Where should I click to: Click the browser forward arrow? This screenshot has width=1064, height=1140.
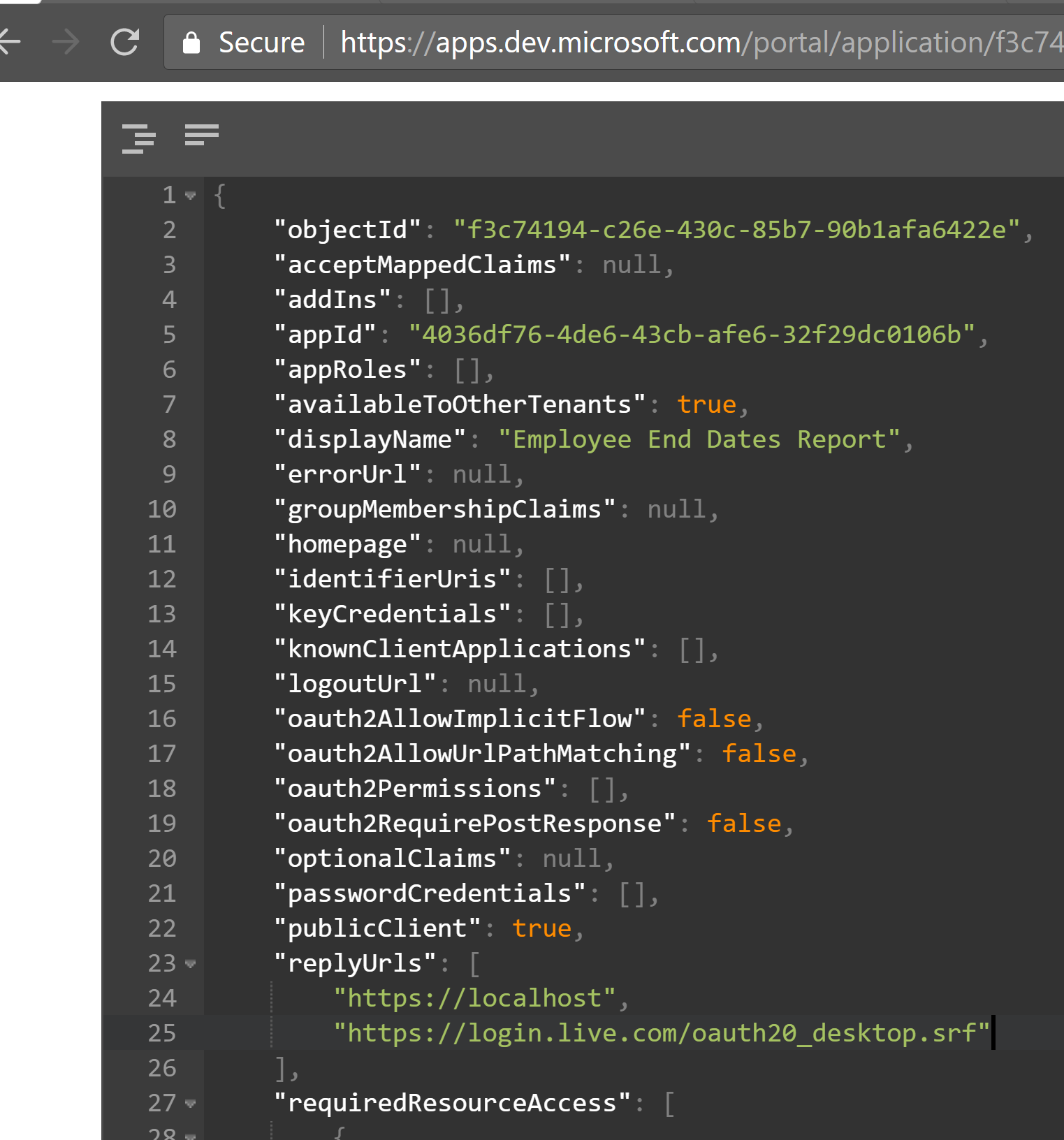[66, 43]
